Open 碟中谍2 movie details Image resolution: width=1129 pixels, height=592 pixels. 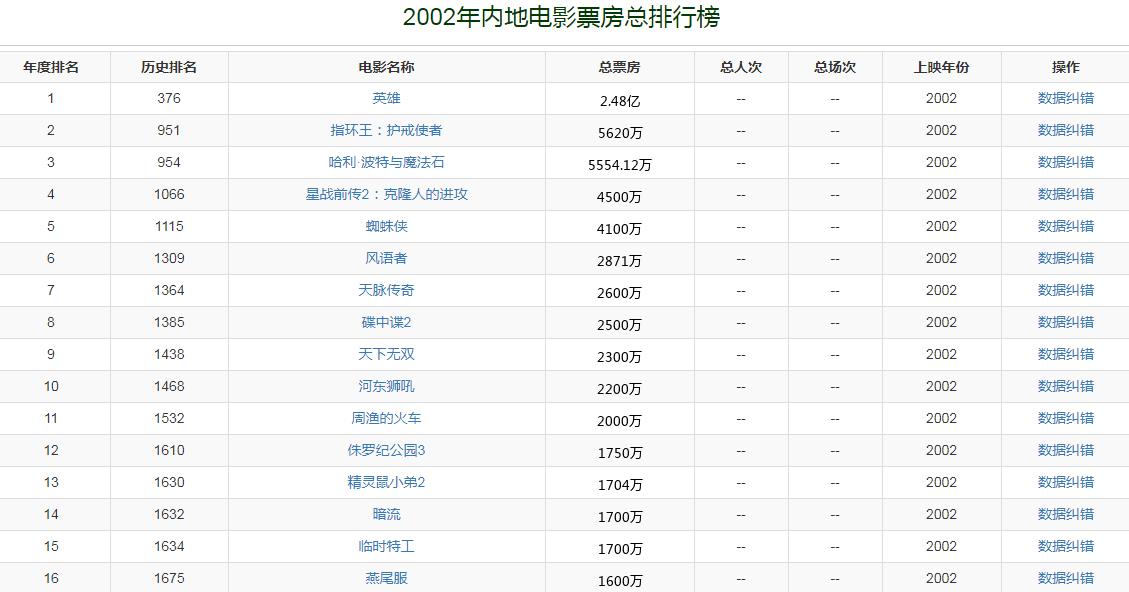pyautogui.click(x=386, y=322)
